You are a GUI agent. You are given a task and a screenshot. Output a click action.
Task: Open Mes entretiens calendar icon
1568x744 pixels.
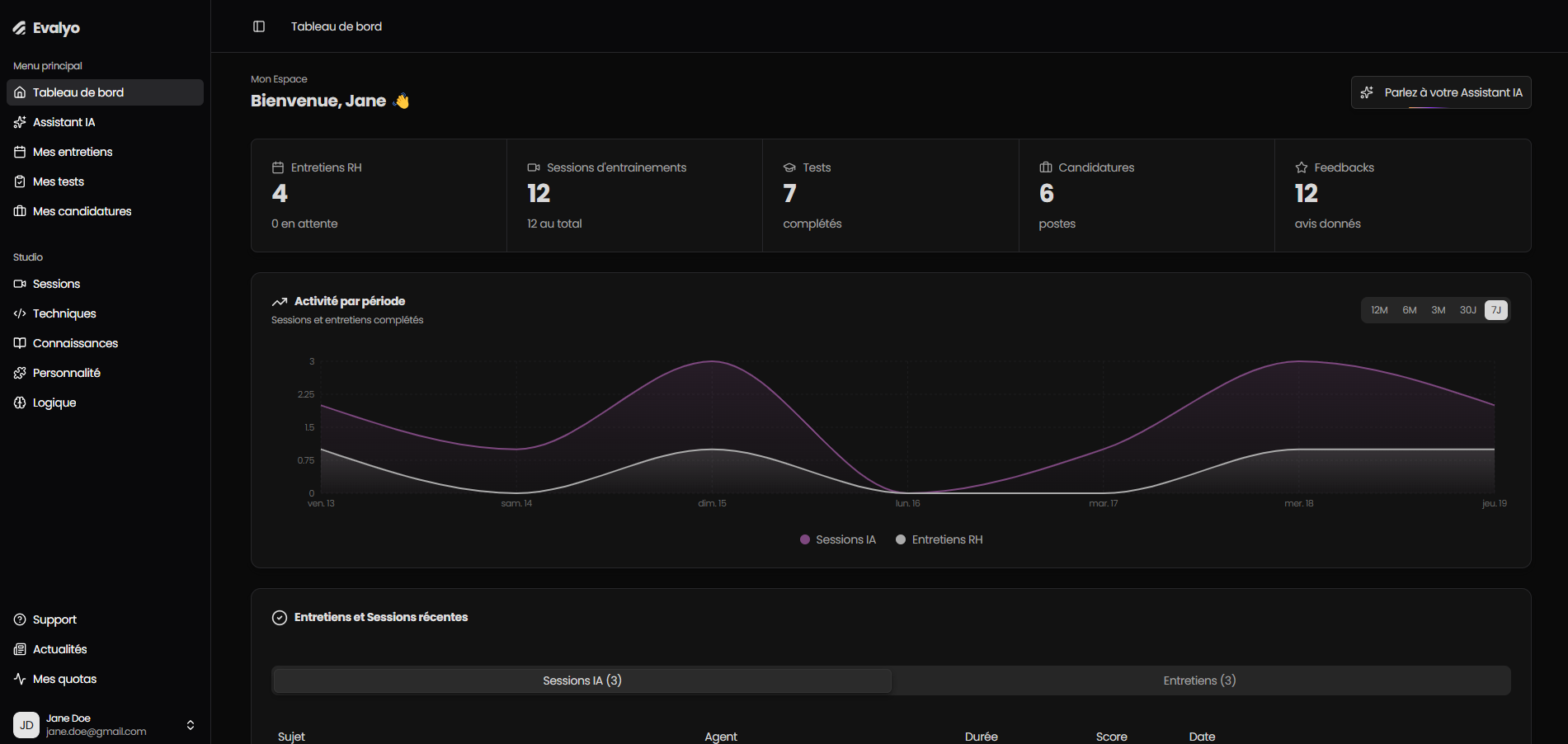point(20,152)
